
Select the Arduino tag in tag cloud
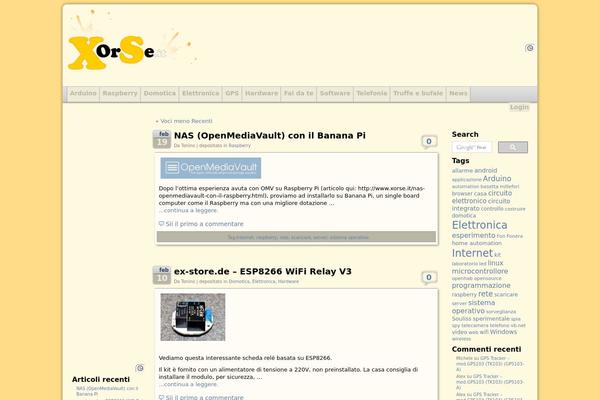497,179
